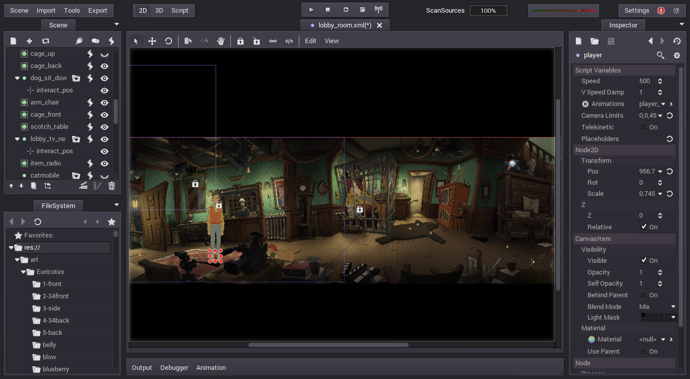This screenshot has height=379, width=690.
Task: Go to previous object in Inspector
Action: pyautogui.click(x=650, y=41)
